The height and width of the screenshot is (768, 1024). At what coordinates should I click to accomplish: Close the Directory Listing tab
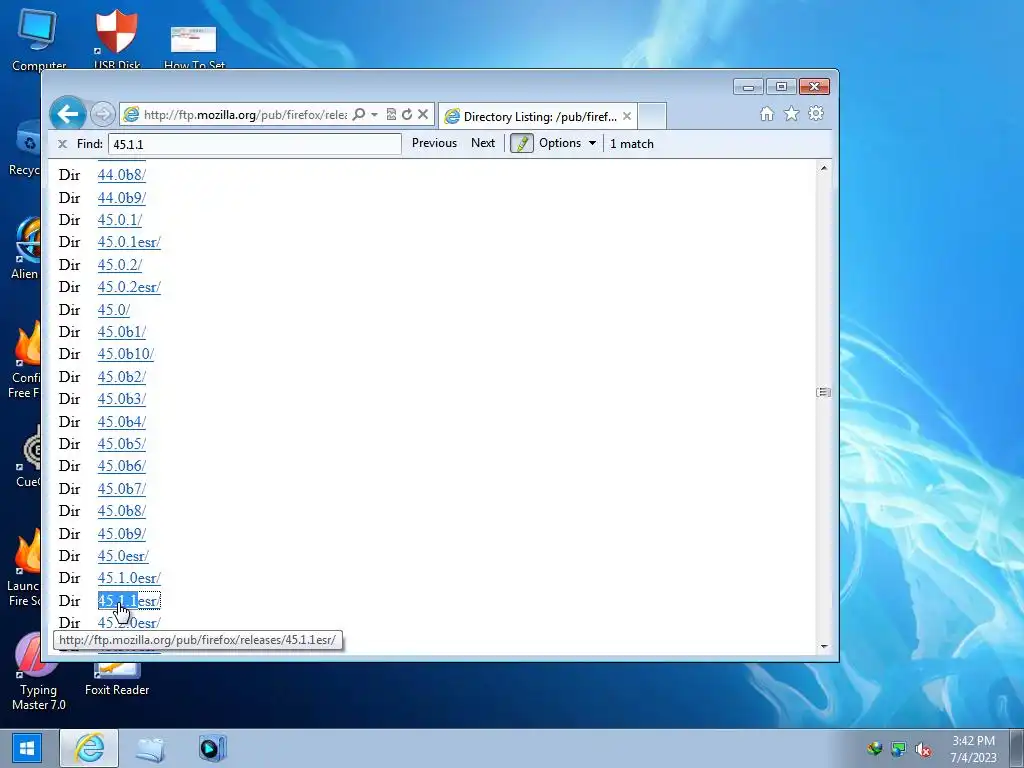(x=627, y=116)
